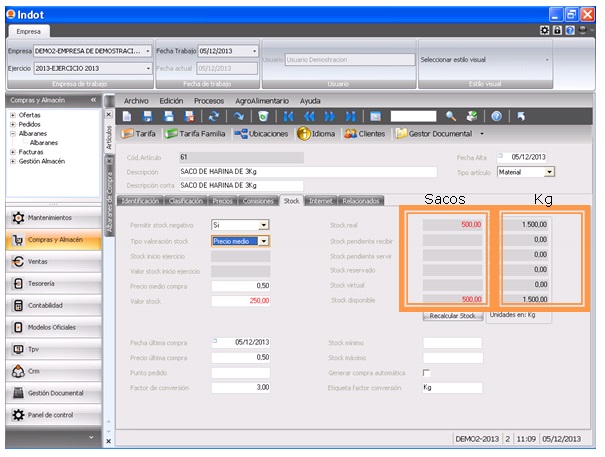This screenshot has height=457, width=605.
Task: Click the blue help question mark icon
Action: tap(496, 116)
